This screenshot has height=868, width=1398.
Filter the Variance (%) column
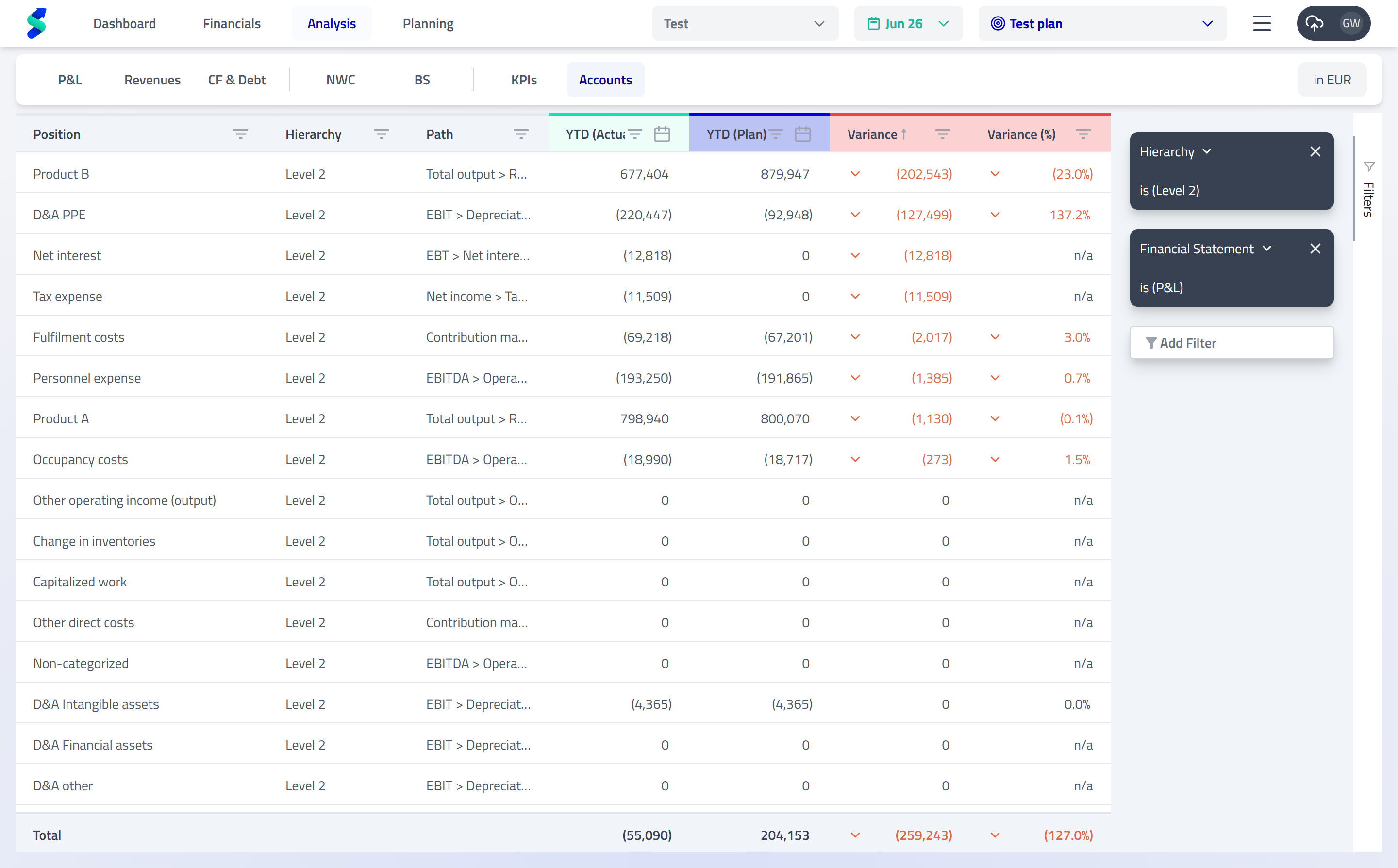point(1083,134)
